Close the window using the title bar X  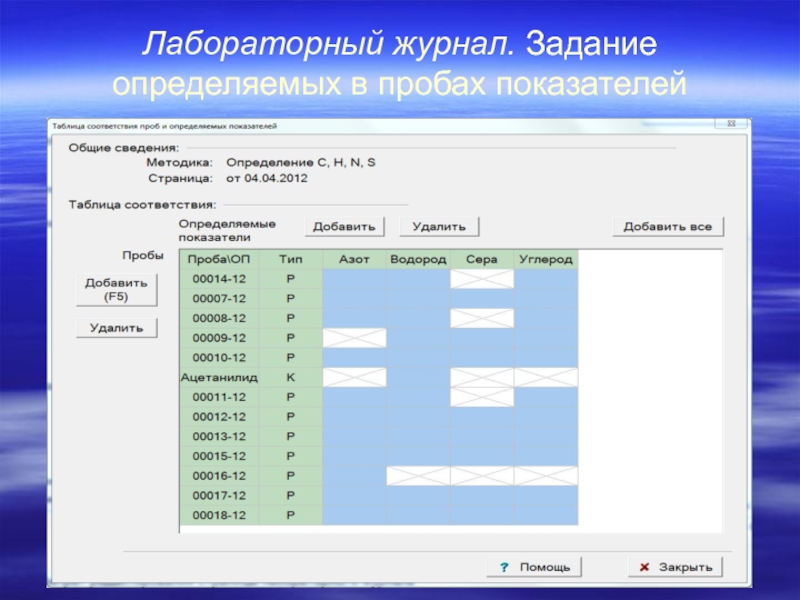point(731,124)
